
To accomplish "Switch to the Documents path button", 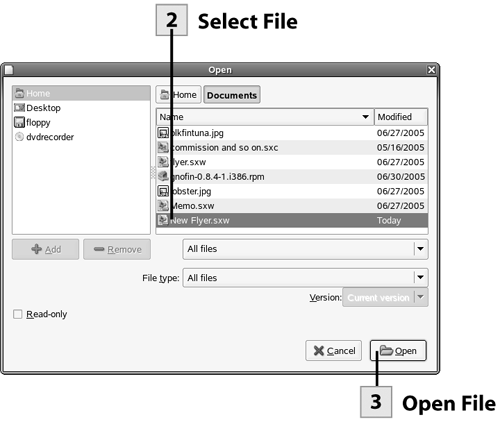I will [232, 95].
